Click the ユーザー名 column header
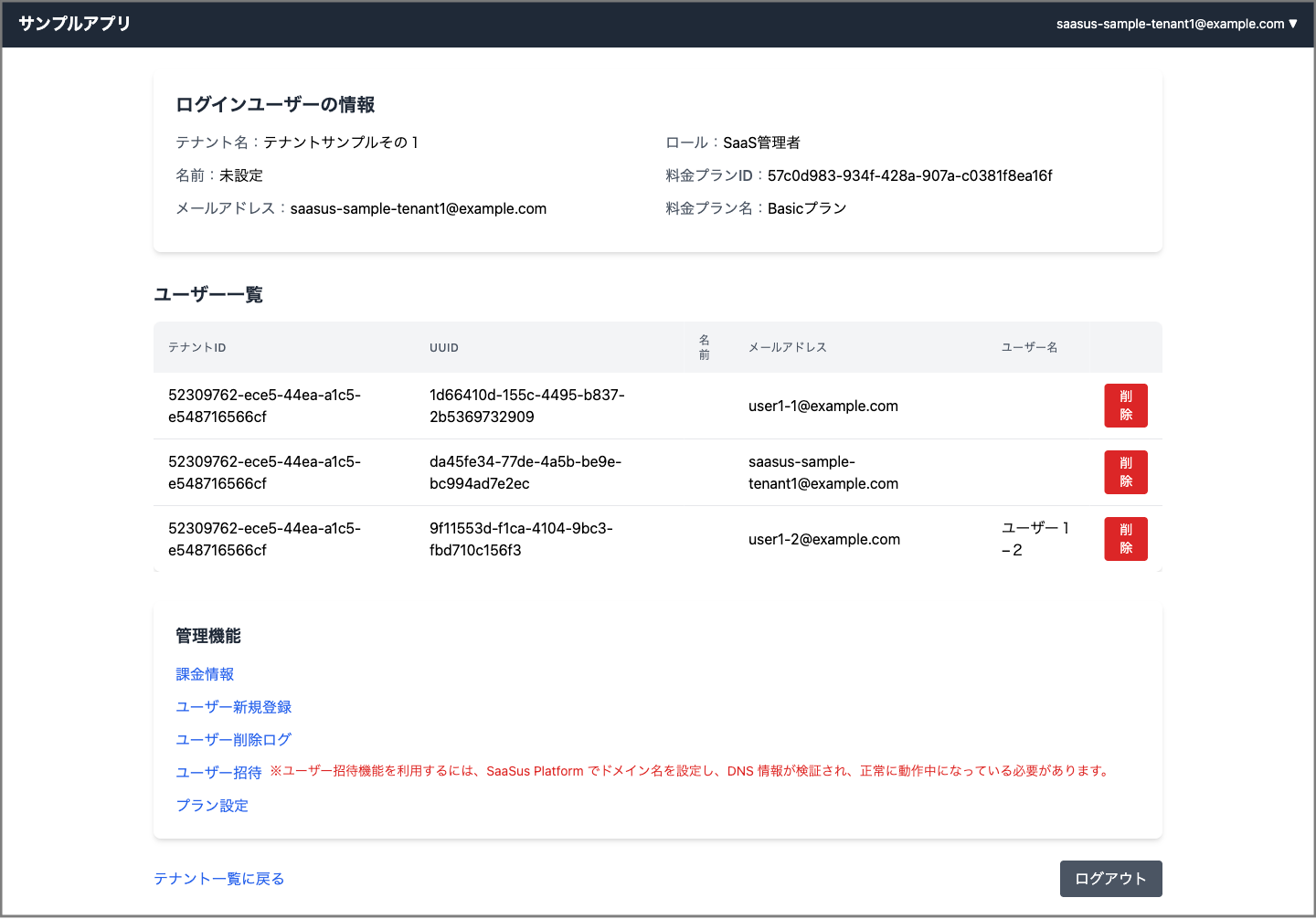 point(1029,348)
